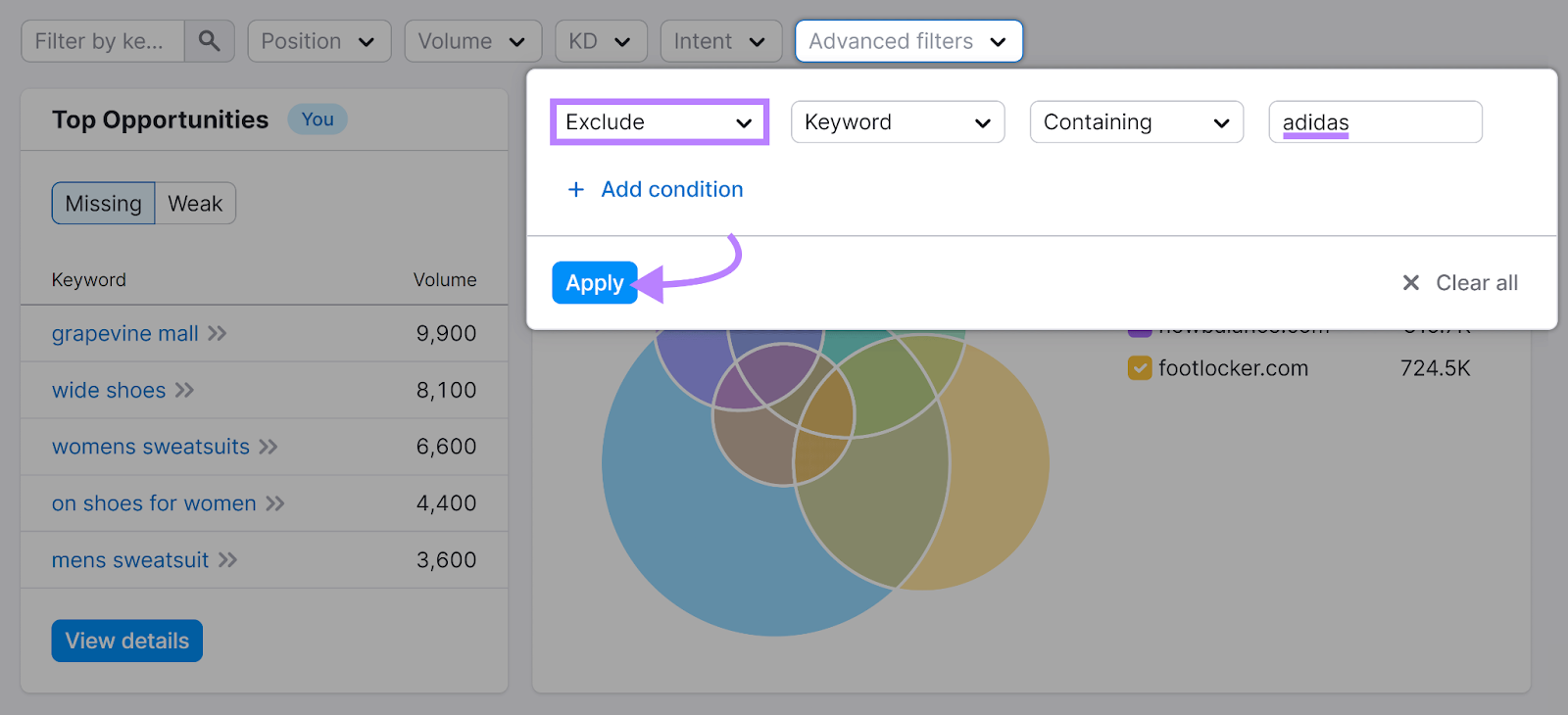The image size is (1568, 715).
Task: Open the Position filter dropdown
Action: pos(318,41)
